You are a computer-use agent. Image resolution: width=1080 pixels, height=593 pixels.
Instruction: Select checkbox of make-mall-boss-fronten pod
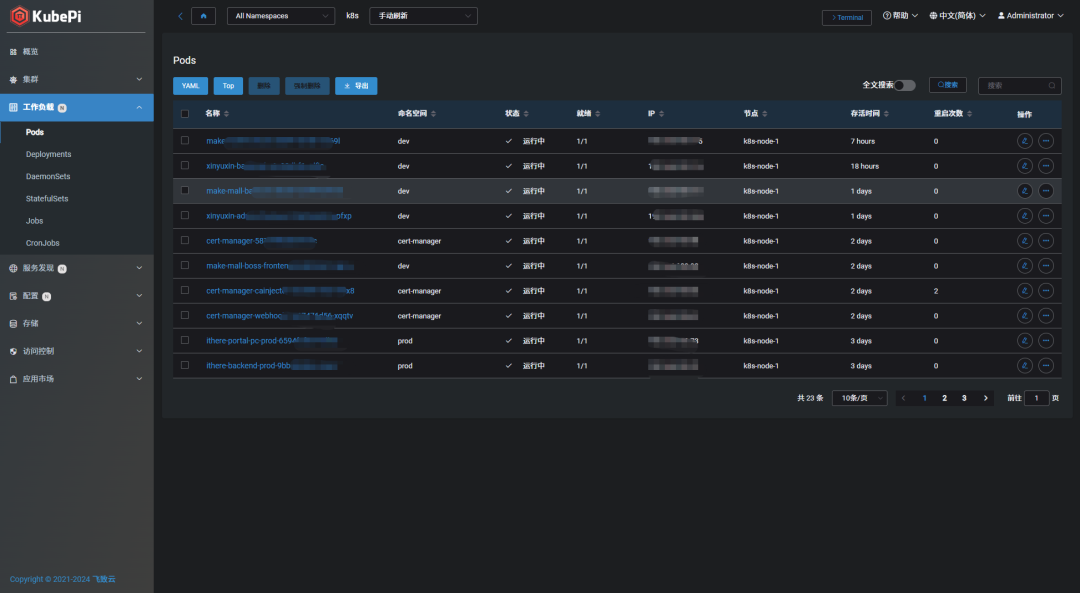coord(185,265)
